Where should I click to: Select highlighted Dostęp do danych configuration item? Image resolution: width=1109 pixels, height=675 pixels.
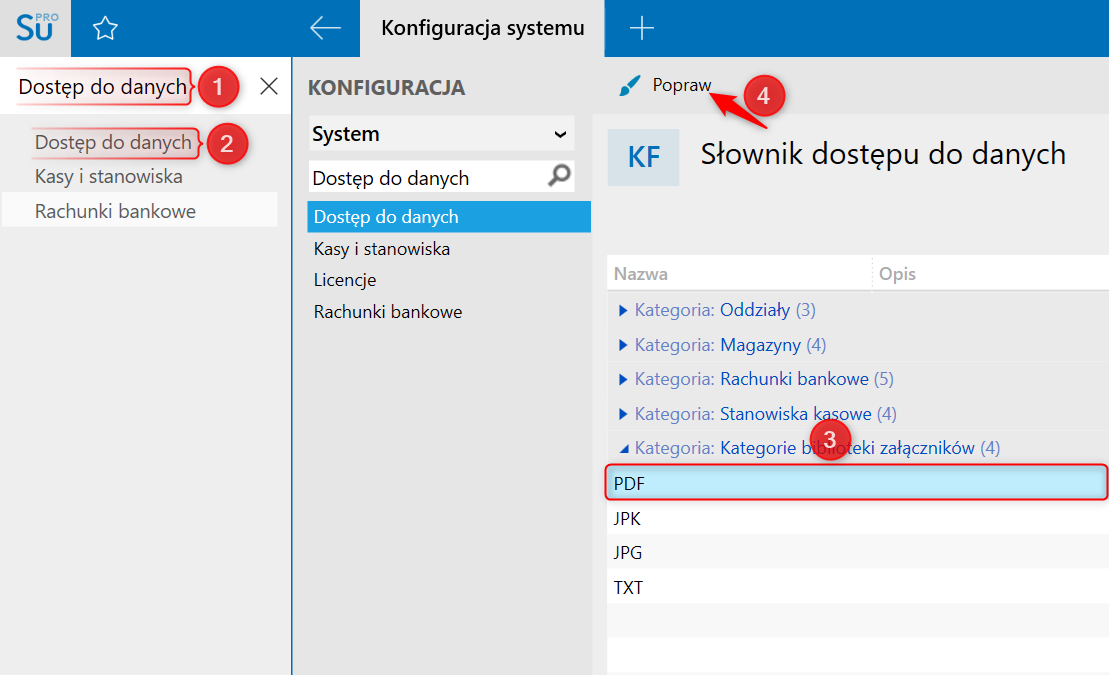449,217
